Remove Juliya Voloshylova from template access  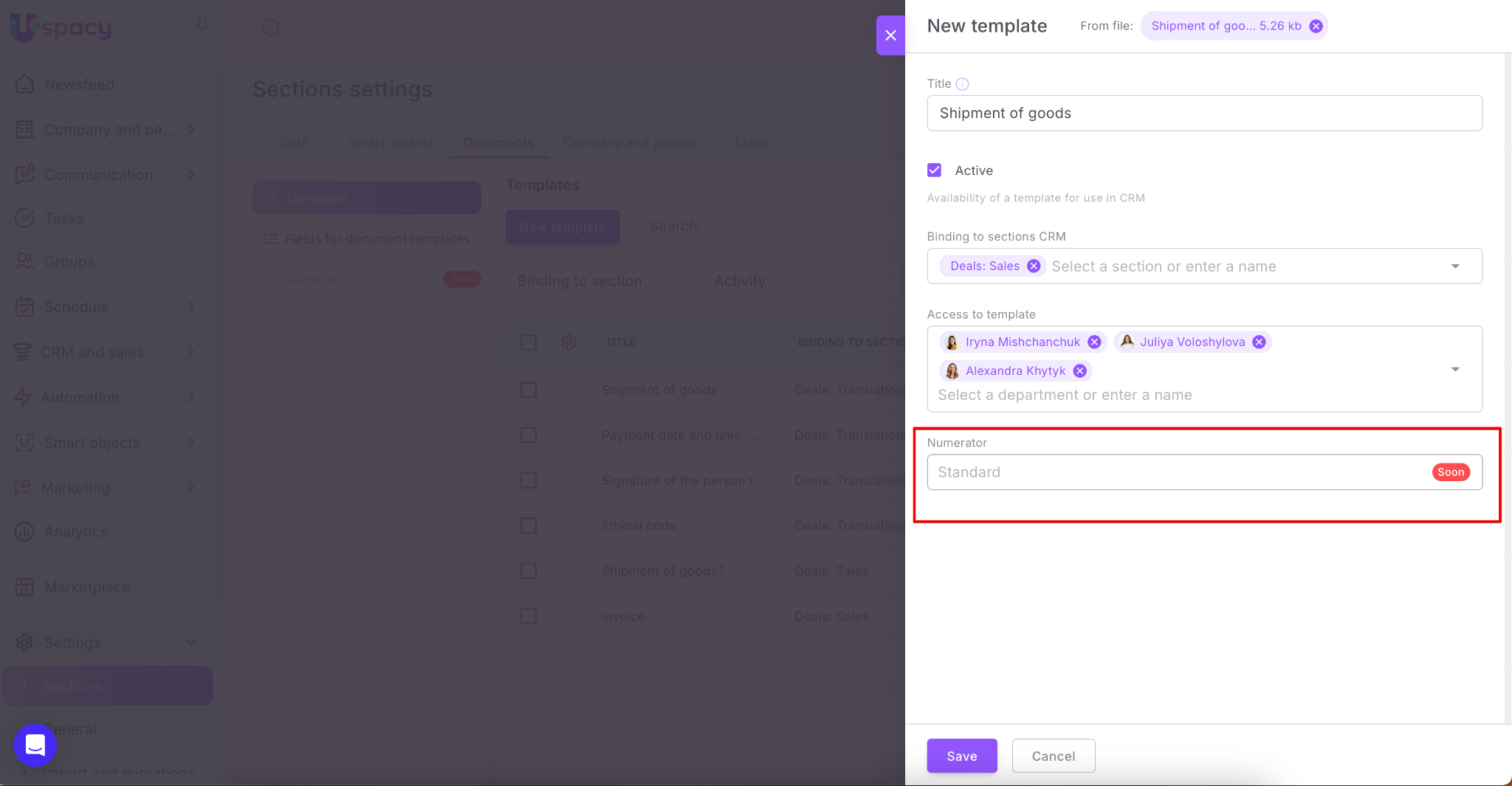tap(1259, 342)
